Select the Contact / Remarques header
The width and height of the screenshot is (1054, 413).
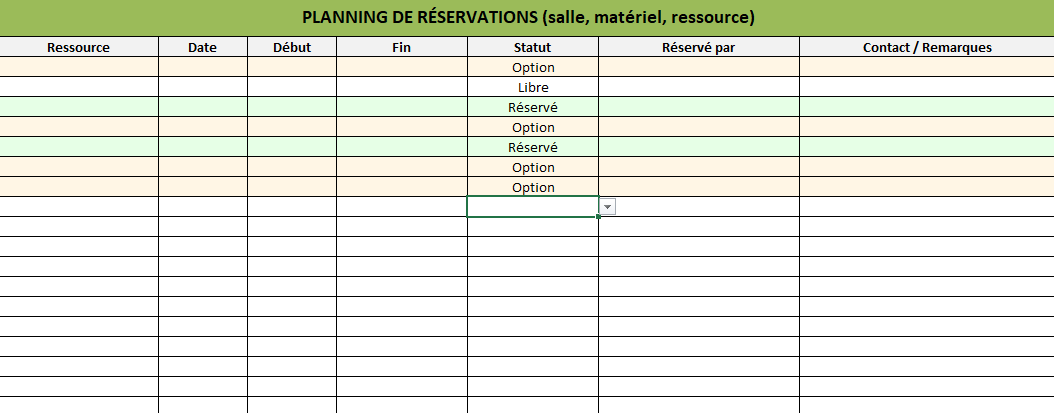coord(926,47)
